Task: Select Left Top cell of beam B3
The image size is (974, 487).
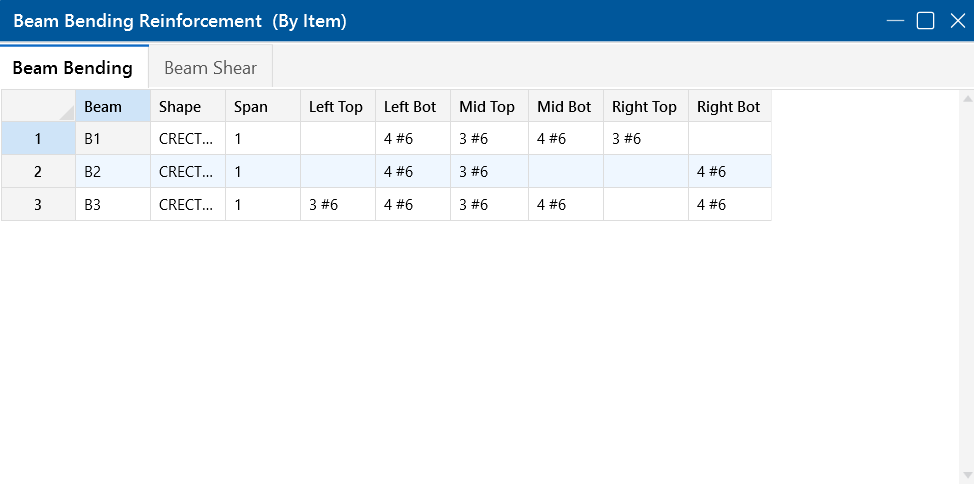Action: click(337, 205)
